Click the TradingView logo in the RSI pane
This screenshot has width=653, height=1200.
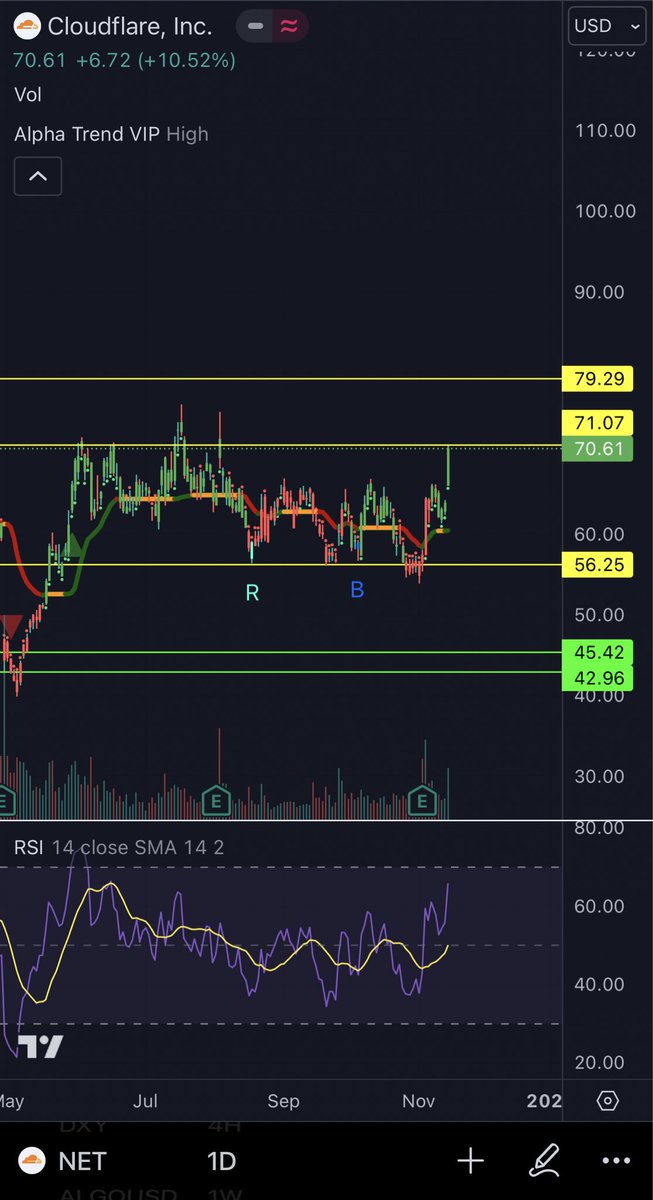click(x=40, y=1047)
